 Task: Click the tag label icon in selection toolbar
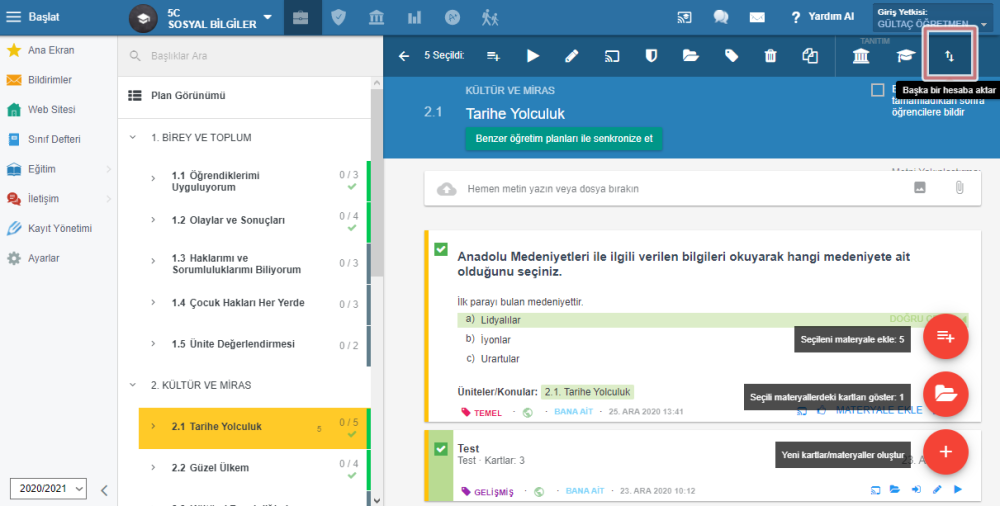pos(731,56)
